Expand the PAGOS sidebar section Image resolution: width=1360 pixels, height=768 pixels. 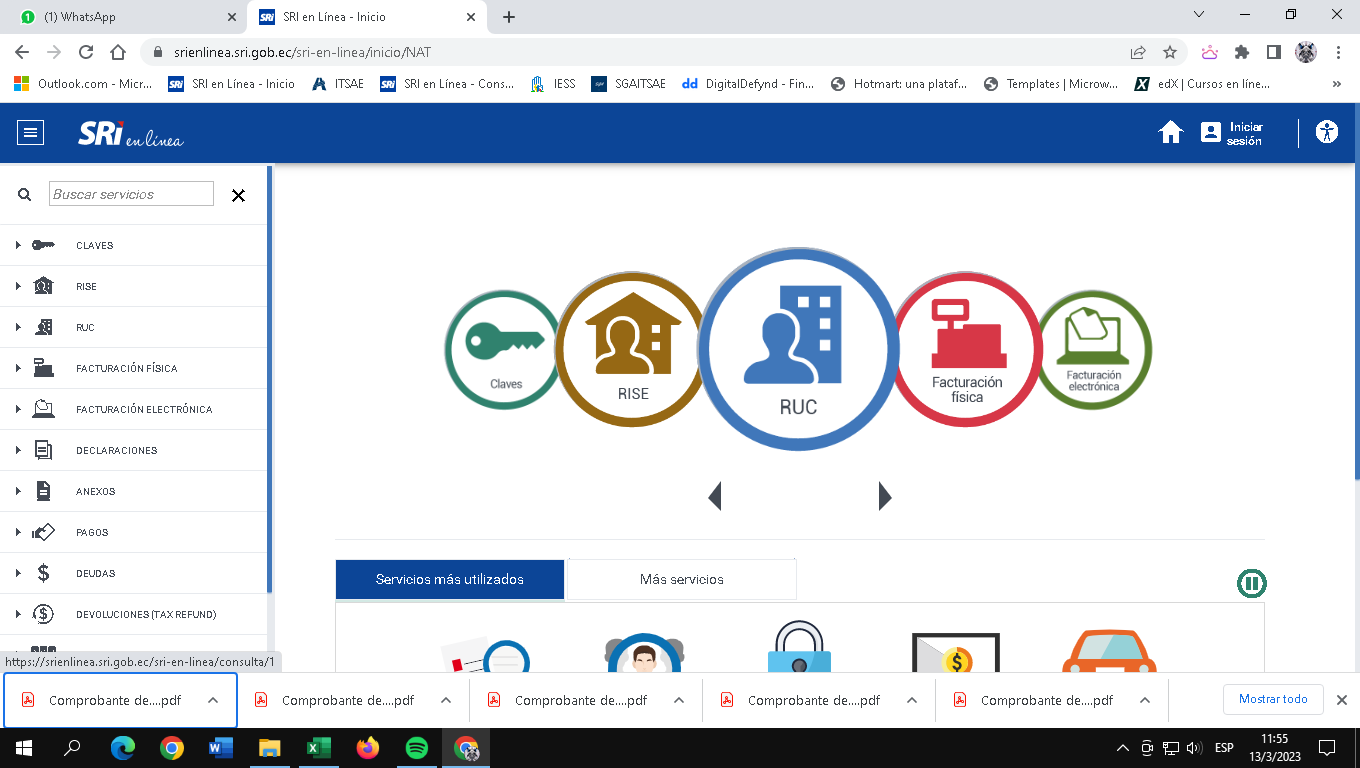pos(92,532)
